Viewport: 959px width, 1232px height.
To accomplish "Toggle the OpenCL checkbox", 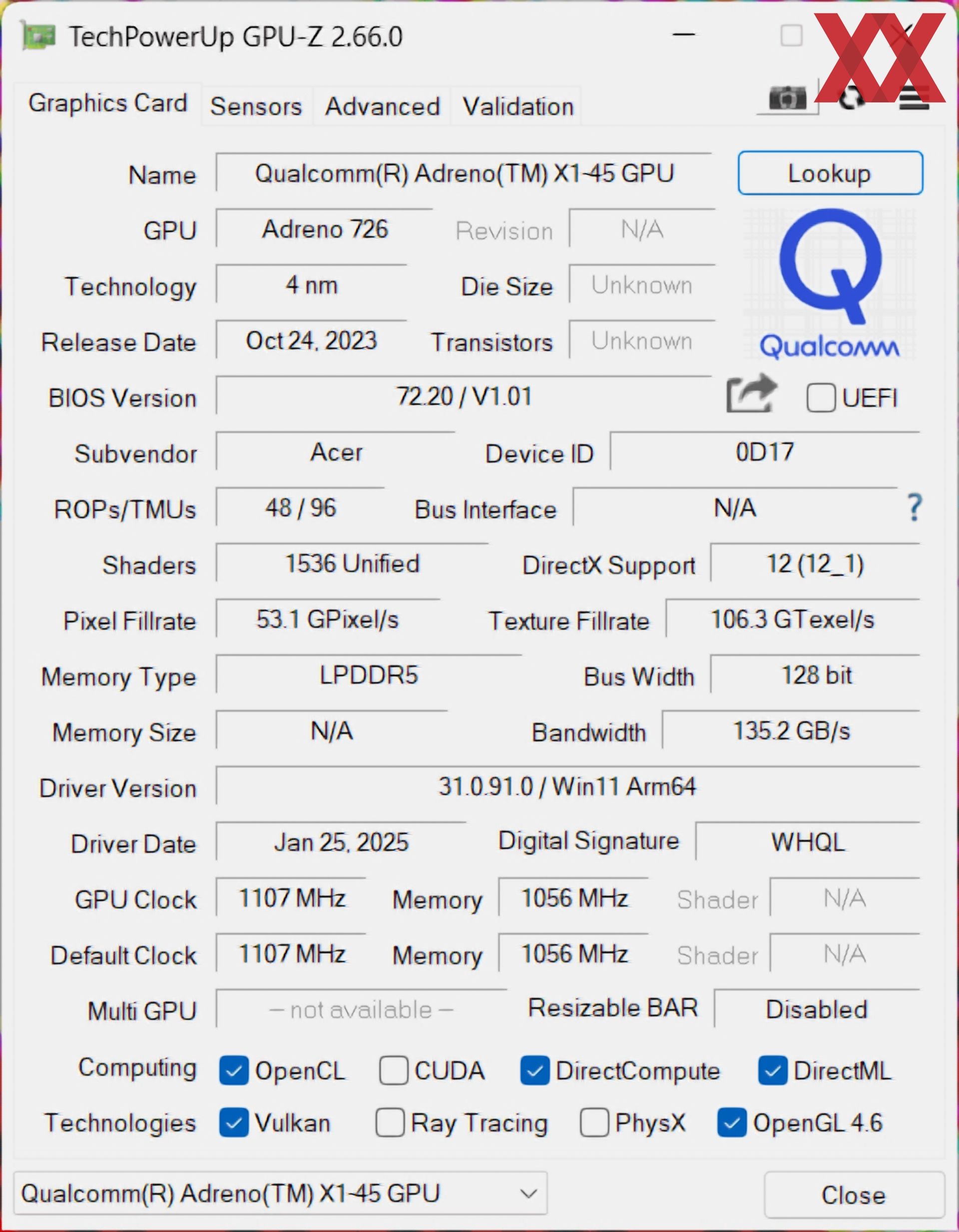I will [234, 1071].
